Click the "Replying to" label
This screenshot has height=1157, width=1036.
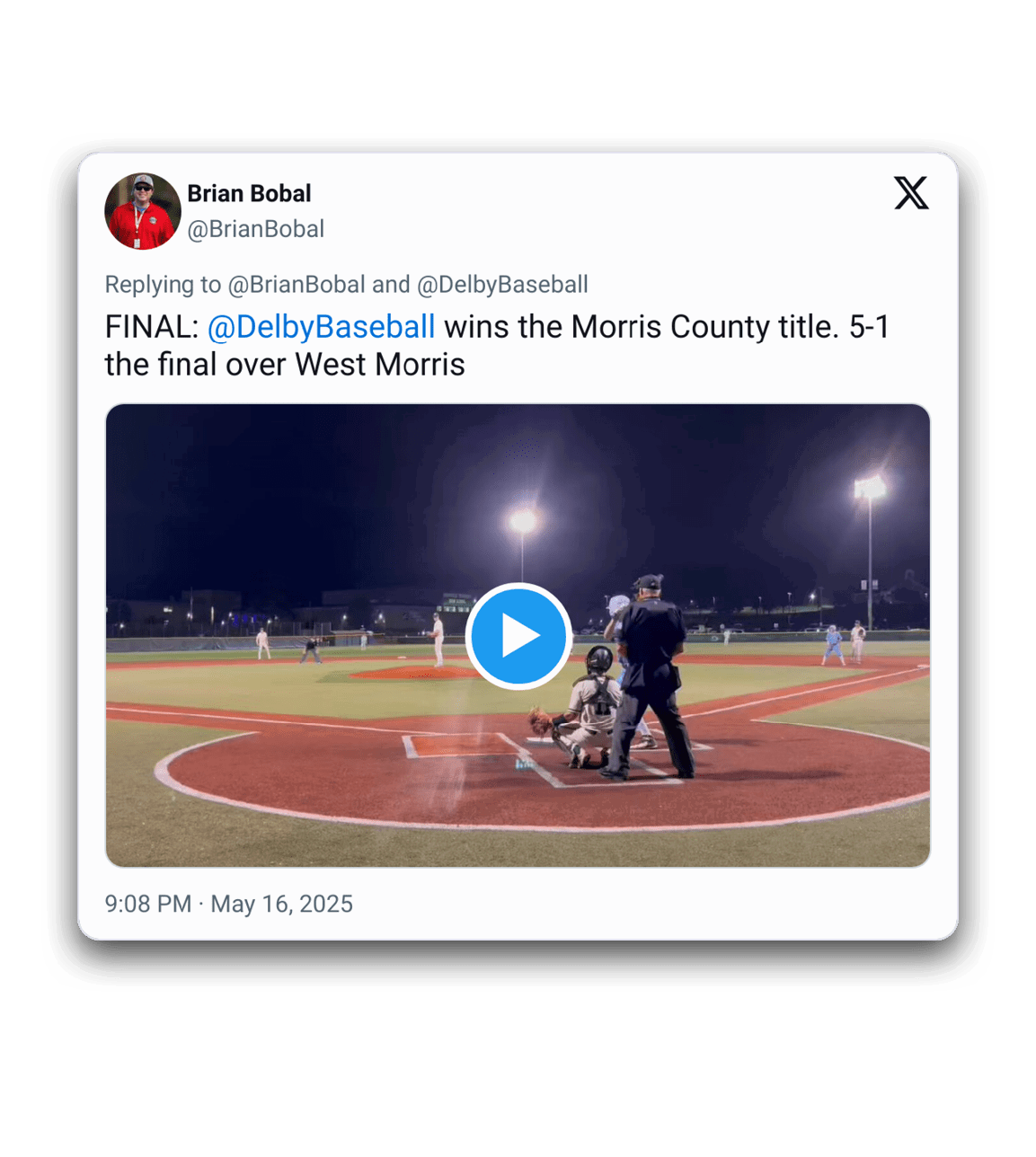pyautogui.click(x=163, y=285)
